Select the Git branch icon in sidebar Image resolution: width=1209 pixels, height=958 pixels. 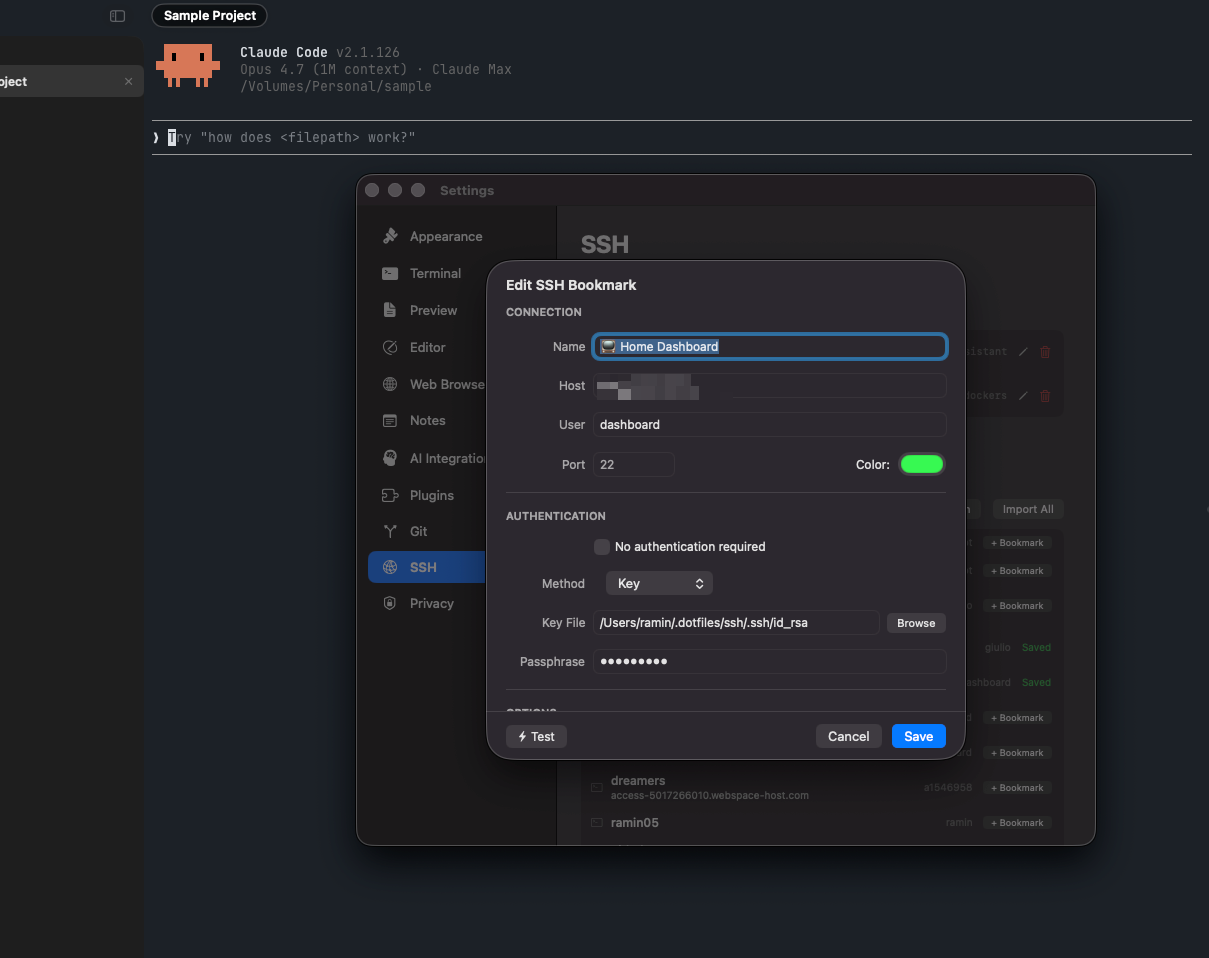tap(390, 531)
